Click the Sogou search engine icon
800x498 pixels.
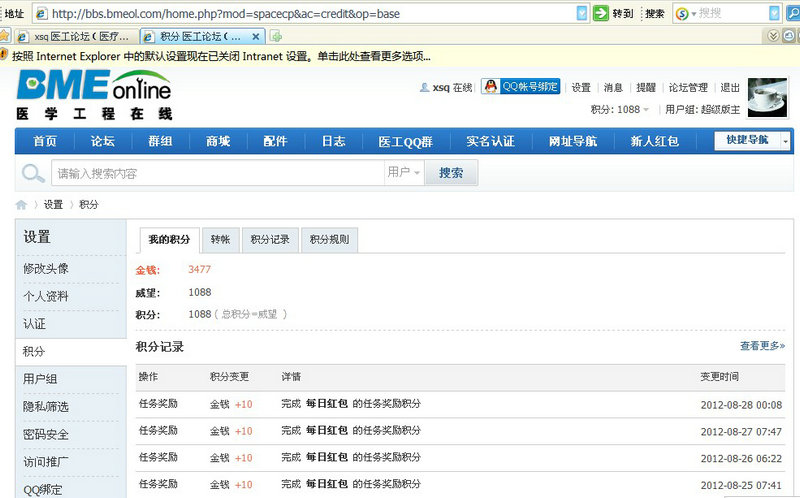point(681,13)
